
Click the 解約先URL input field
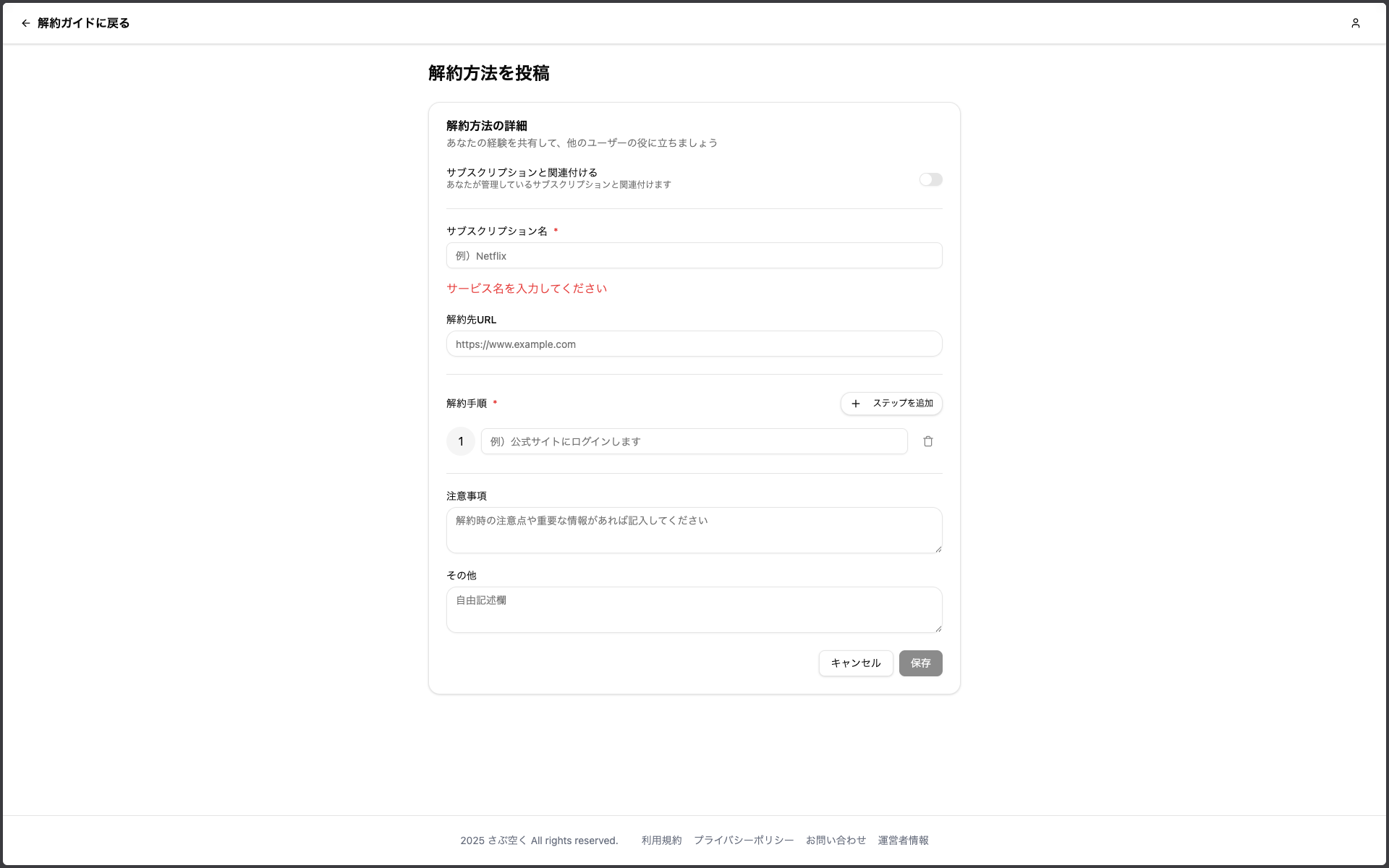tap(693, 344)
